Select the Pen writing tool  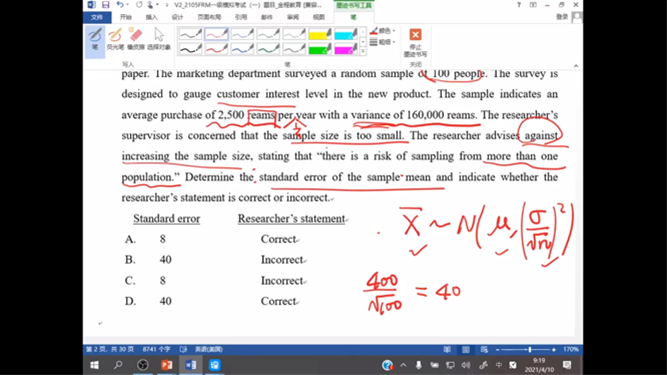point(95,41)
